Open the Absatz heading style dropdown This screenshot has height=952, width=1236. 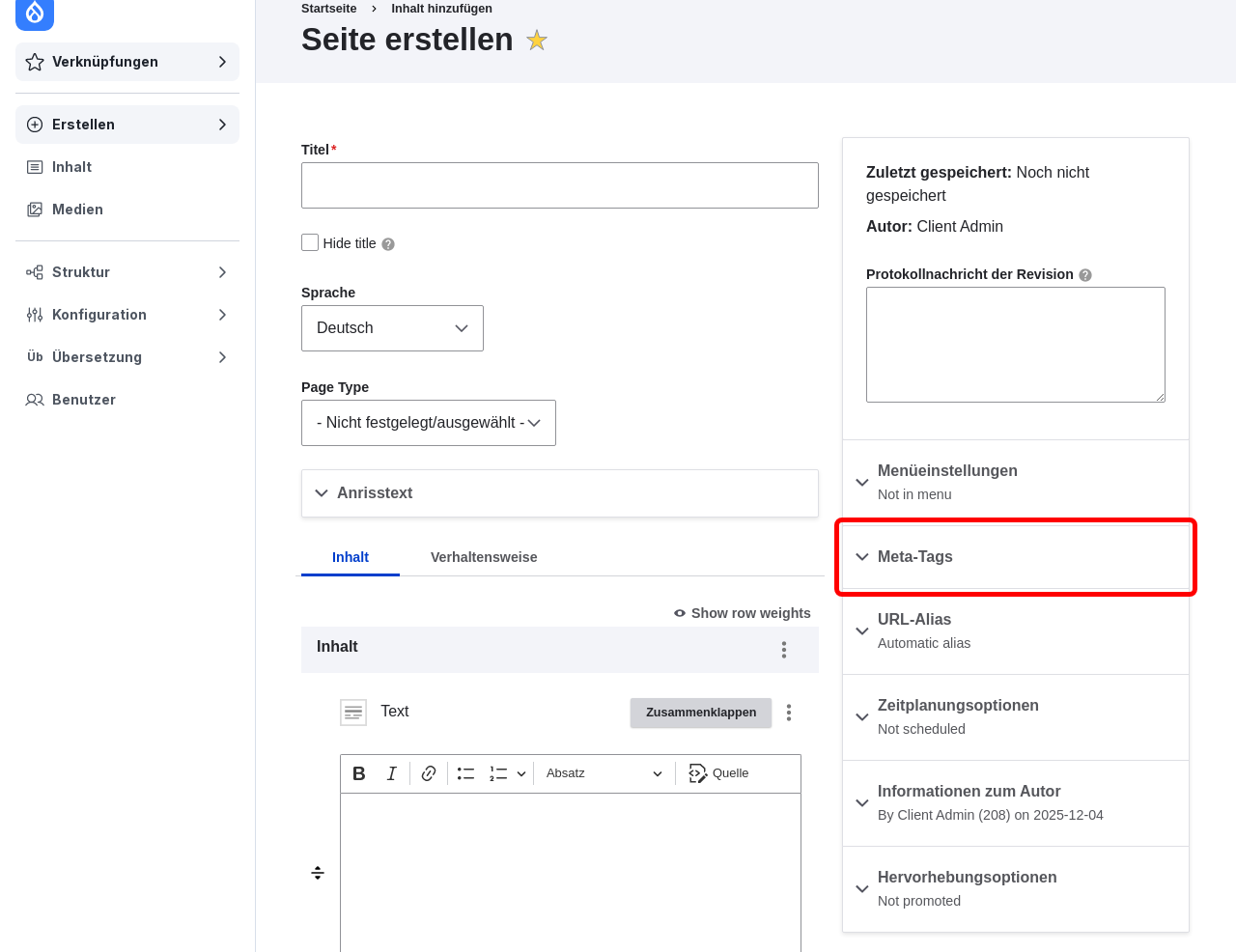(x=604, y=773)
